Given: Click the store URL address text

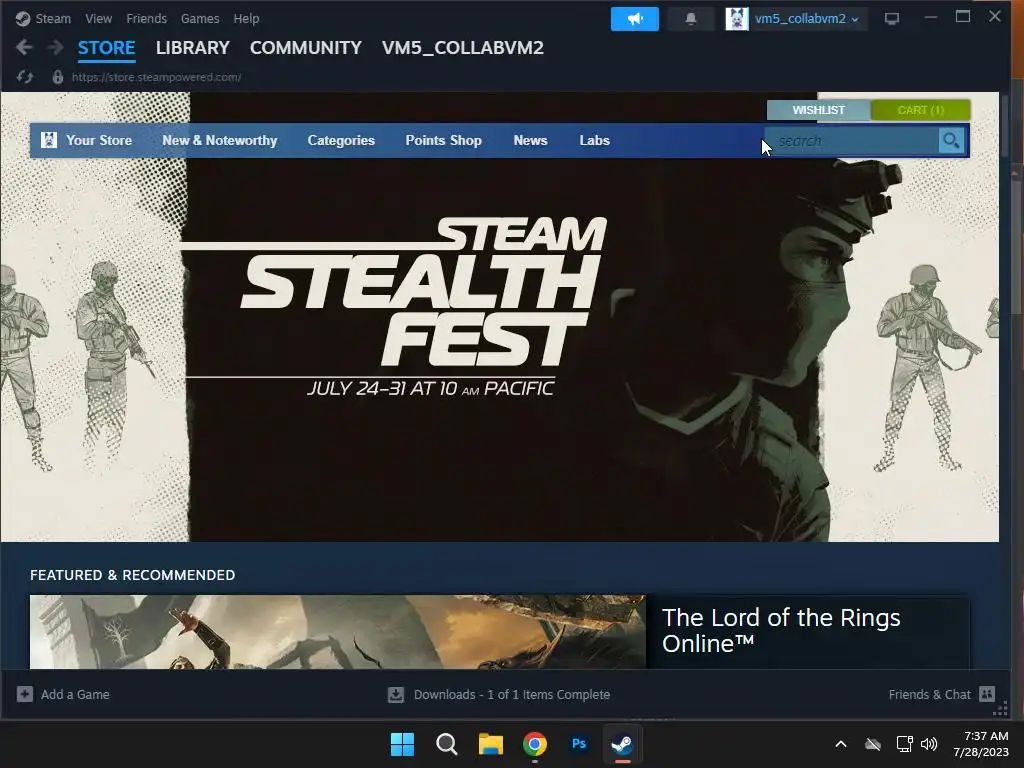Looking at the screenshot, I should (156, 77).
